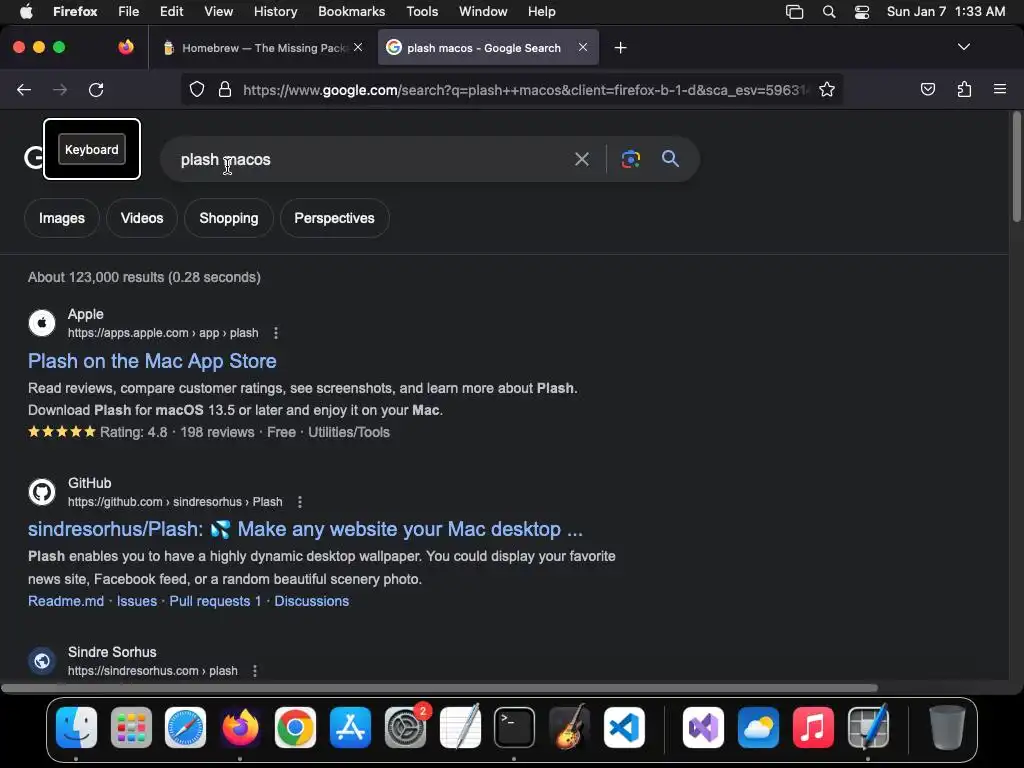
Task: Click the vertical page scrollbar
Action: 1016,168
